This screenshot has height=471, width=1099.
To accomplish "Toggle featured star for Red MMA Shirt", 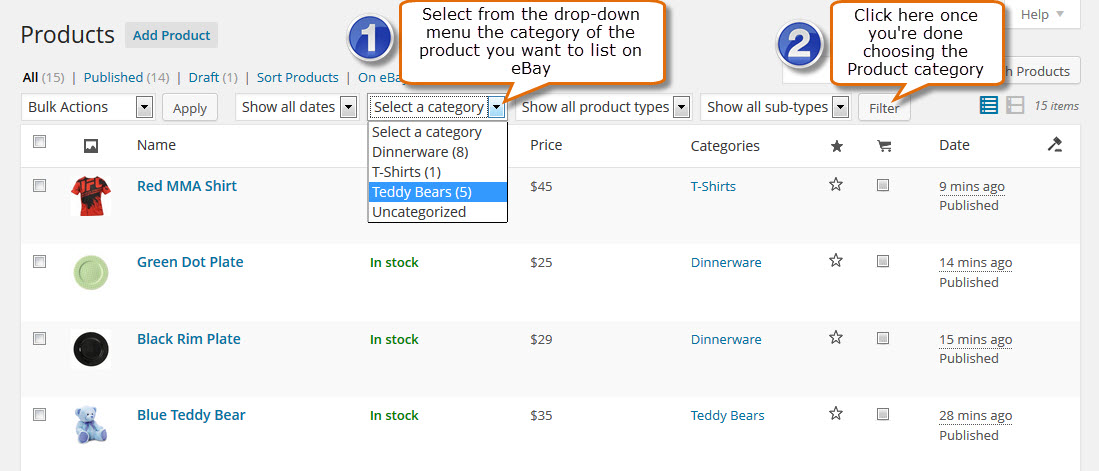I will coord(835,185).
